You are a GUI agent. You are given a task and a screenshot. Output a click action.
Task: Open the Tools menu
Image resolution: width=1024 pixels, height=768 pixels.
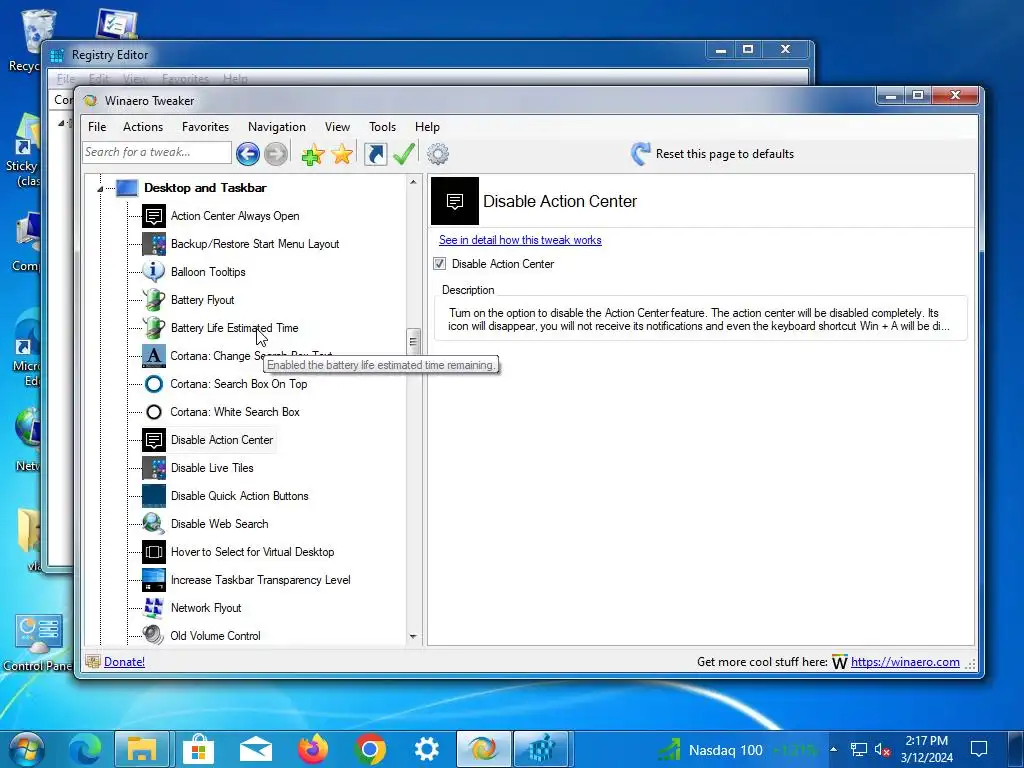[x=383, y=127]
